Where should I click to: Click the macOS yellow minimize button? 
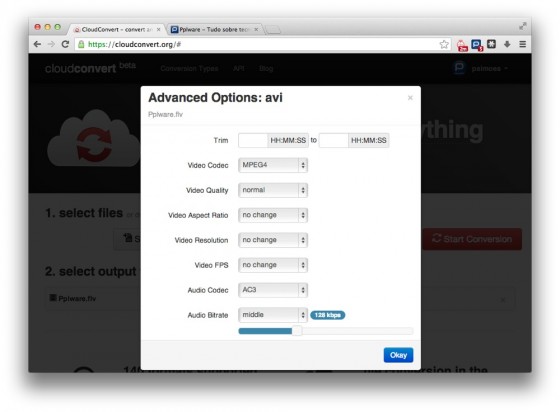click(48, 27)
